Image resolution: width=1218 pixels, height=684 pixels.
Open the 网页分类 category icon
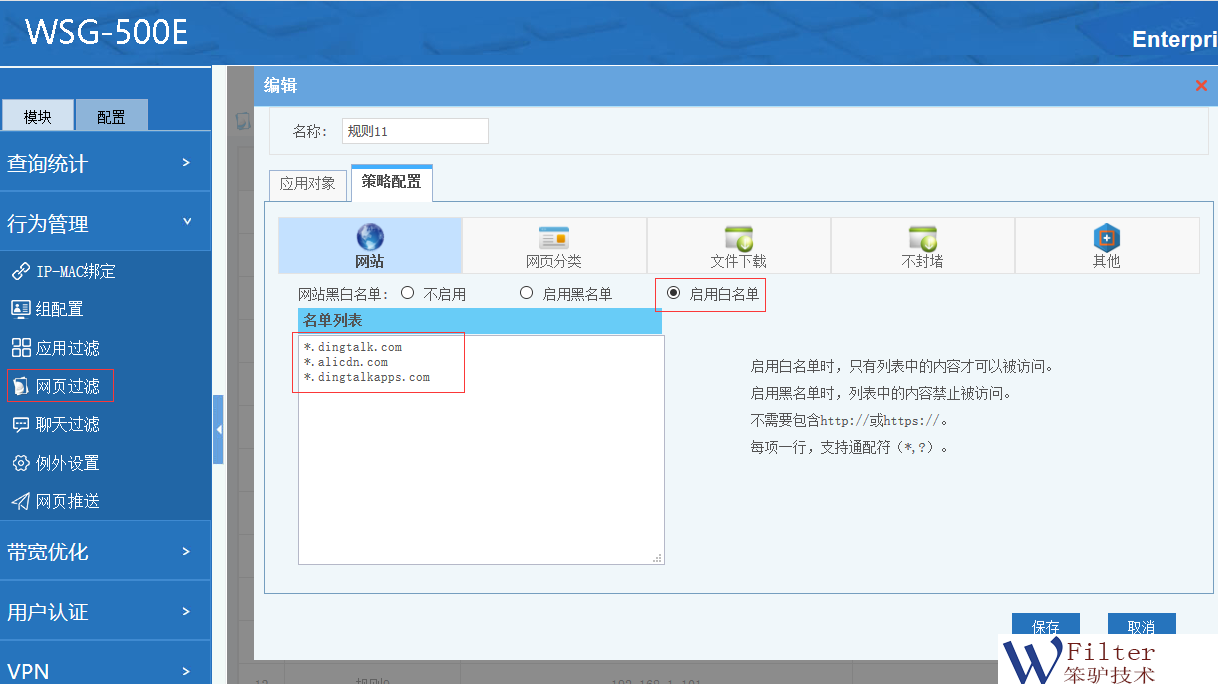point(553,238)
